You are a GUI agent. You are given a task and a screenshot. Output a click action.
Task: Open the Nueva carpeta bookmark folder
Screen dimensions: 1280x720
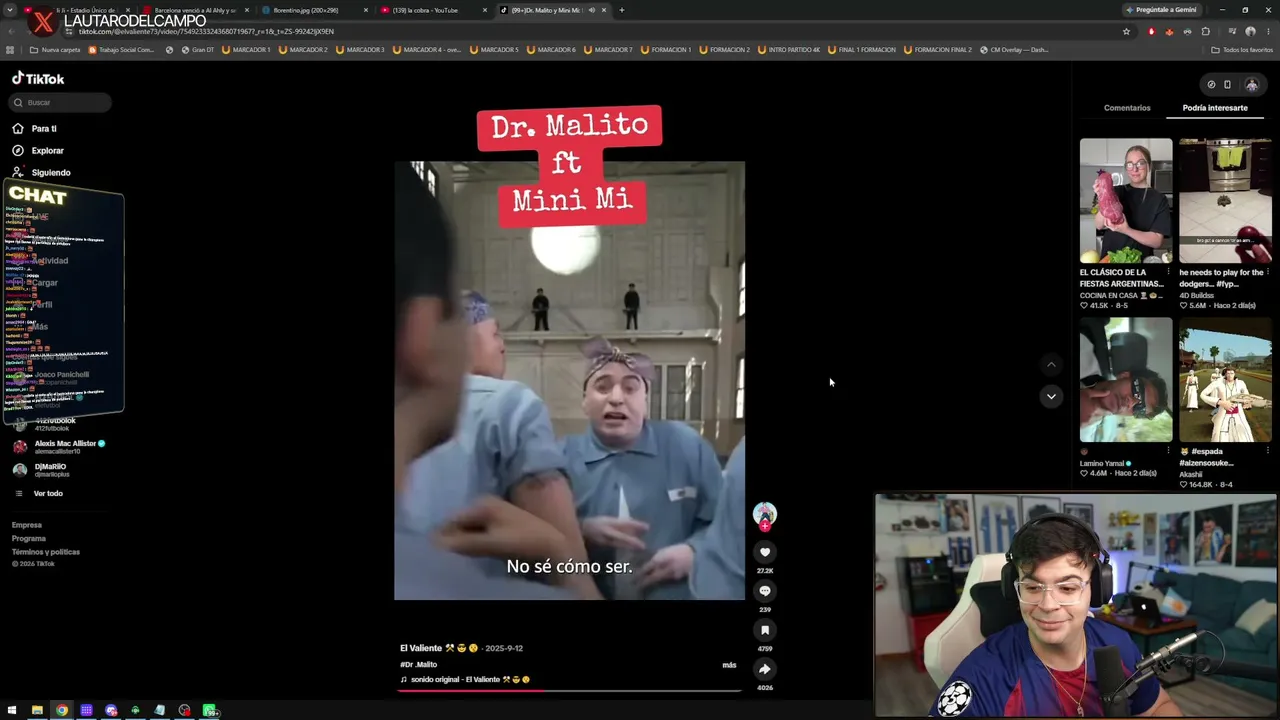click(x=55, y=50)
